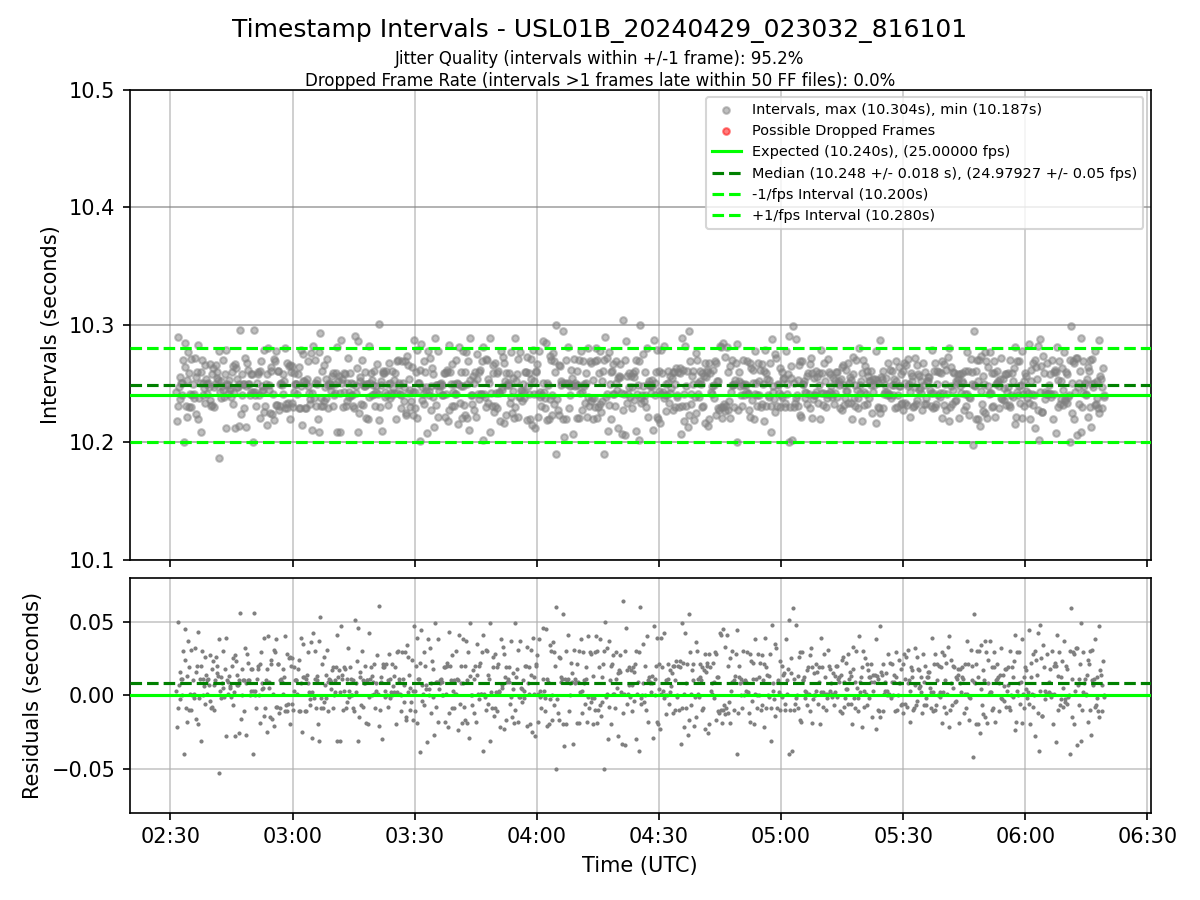
Task: Click the plot title 'Timestamp Intervals - USL01B_20240429_023032_816101'
Action: (599, 29)
